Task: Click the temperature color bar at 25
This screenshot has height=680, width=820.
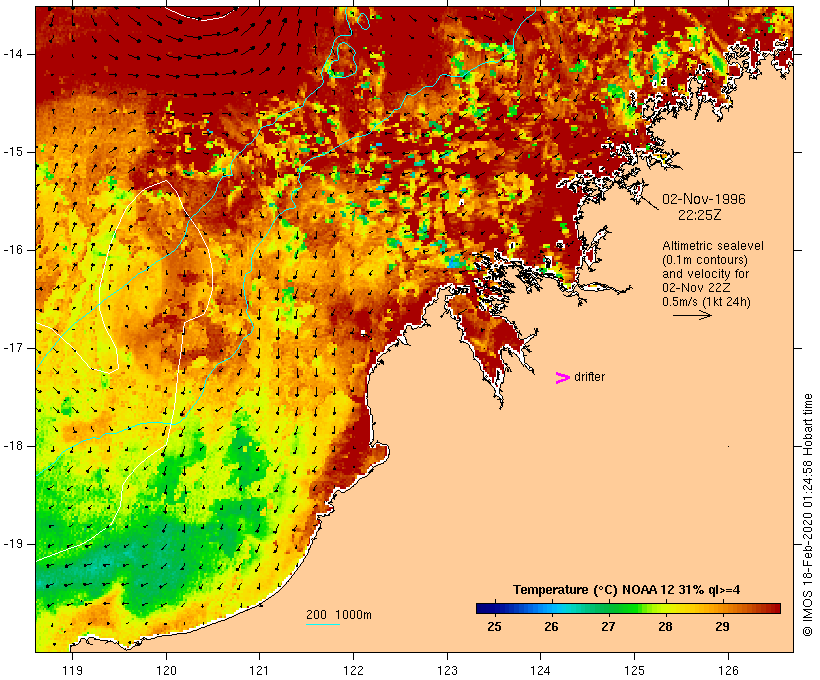Action: tap(494, 608)
